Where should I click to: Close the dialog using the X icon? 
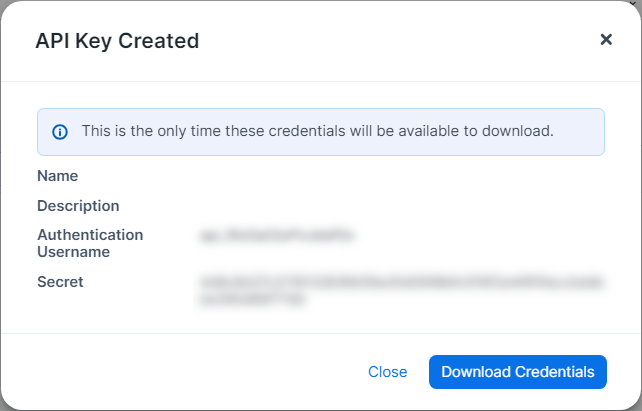pos(605,40)
